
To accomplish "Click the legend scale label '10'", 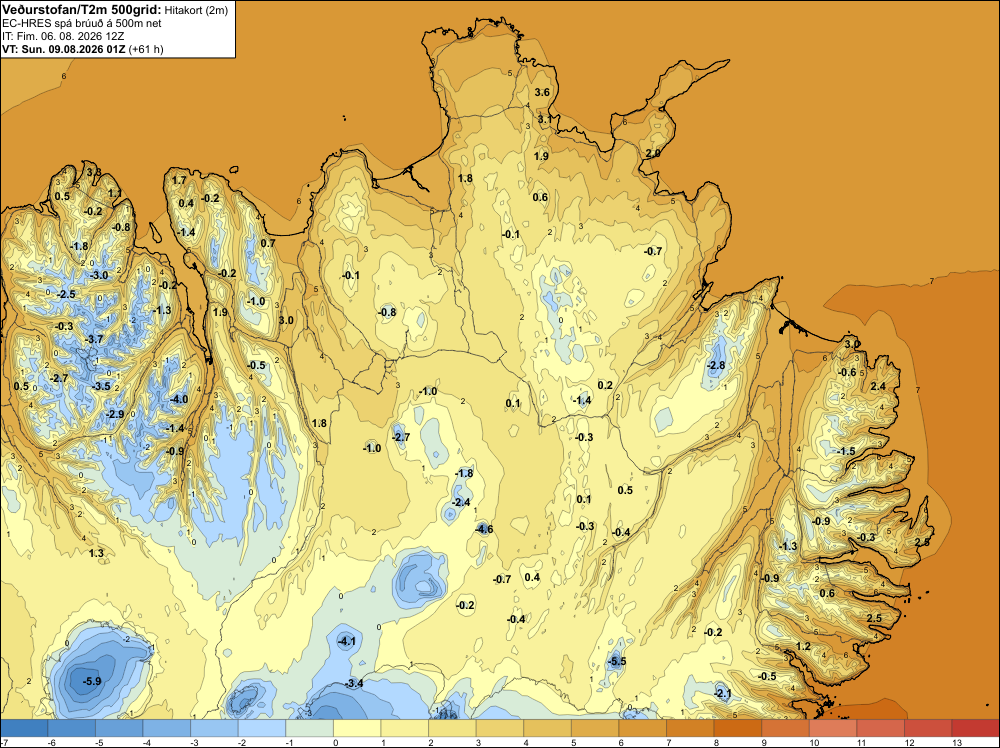I will [x=814, y=743].
